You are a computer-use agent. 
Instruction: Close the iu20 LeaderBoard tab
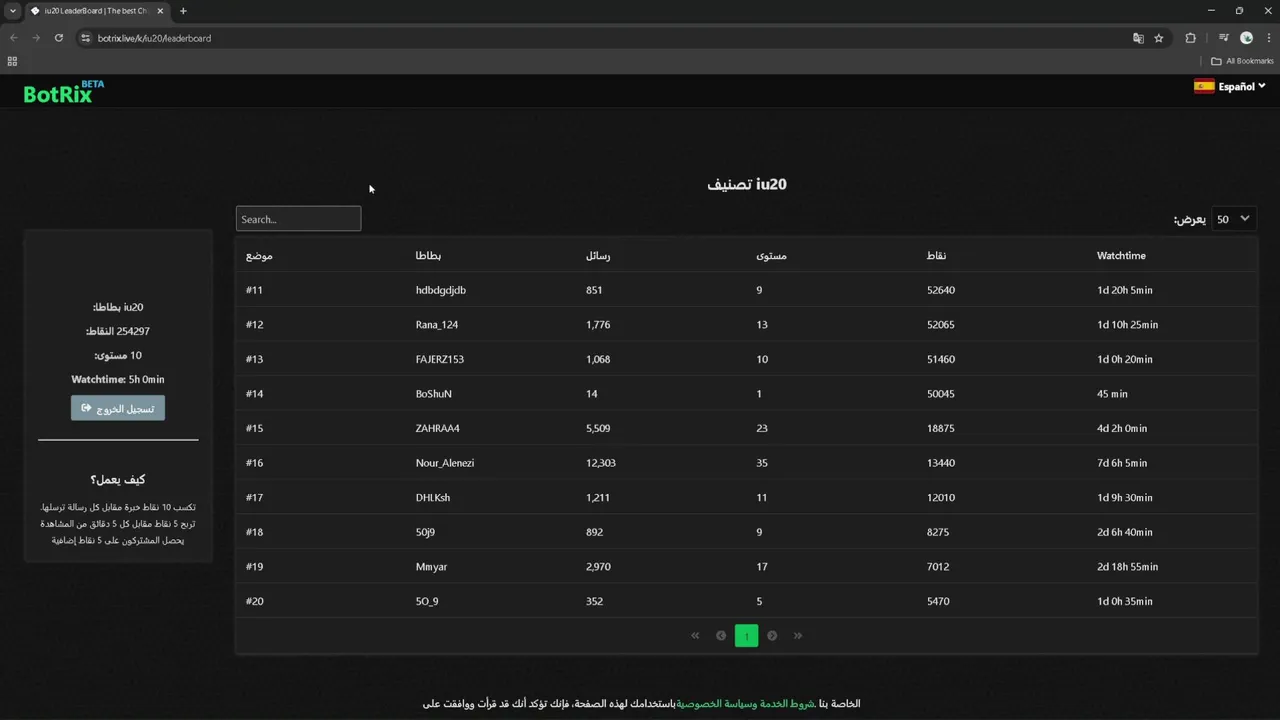[x=160, y=11]
